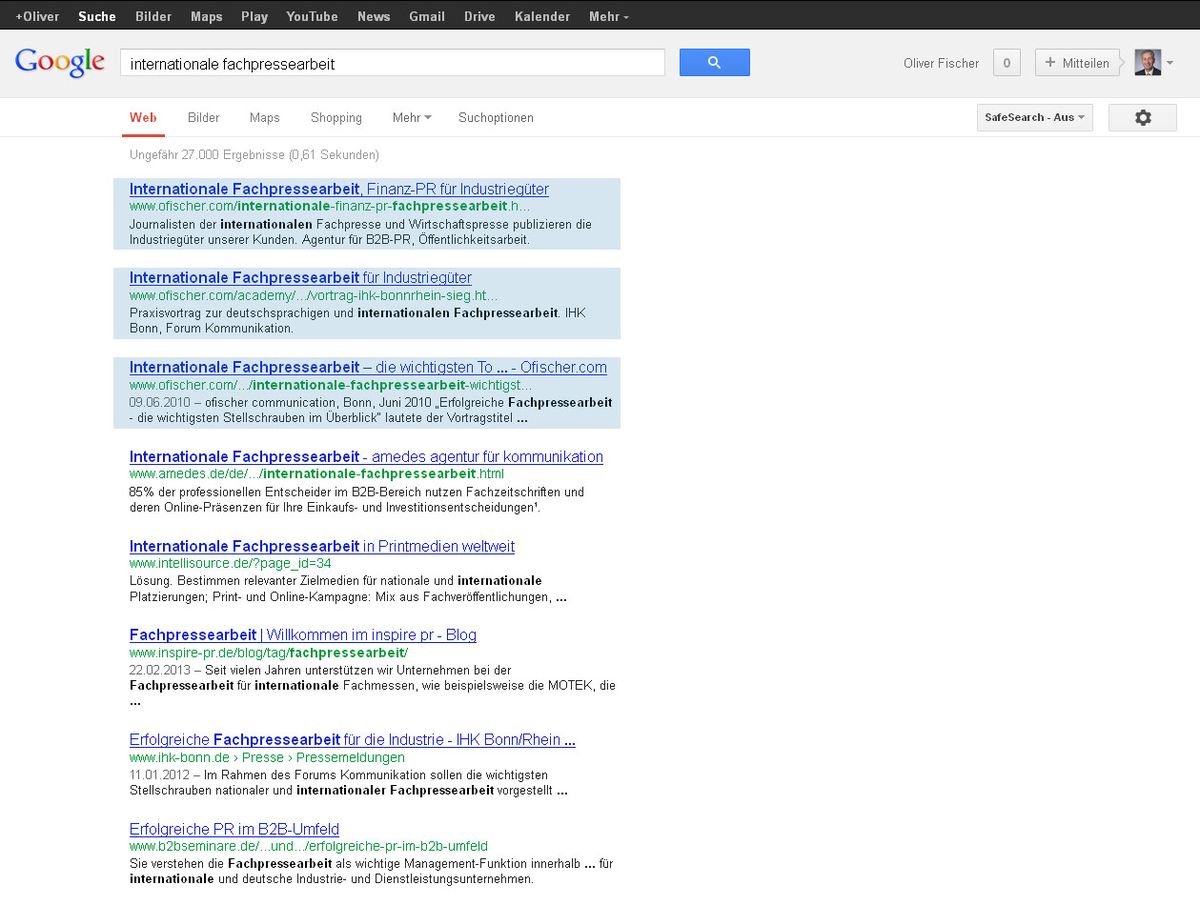Open the settings gear menu
Viewport: 1200px width, 905px height.
[1143, 117]
